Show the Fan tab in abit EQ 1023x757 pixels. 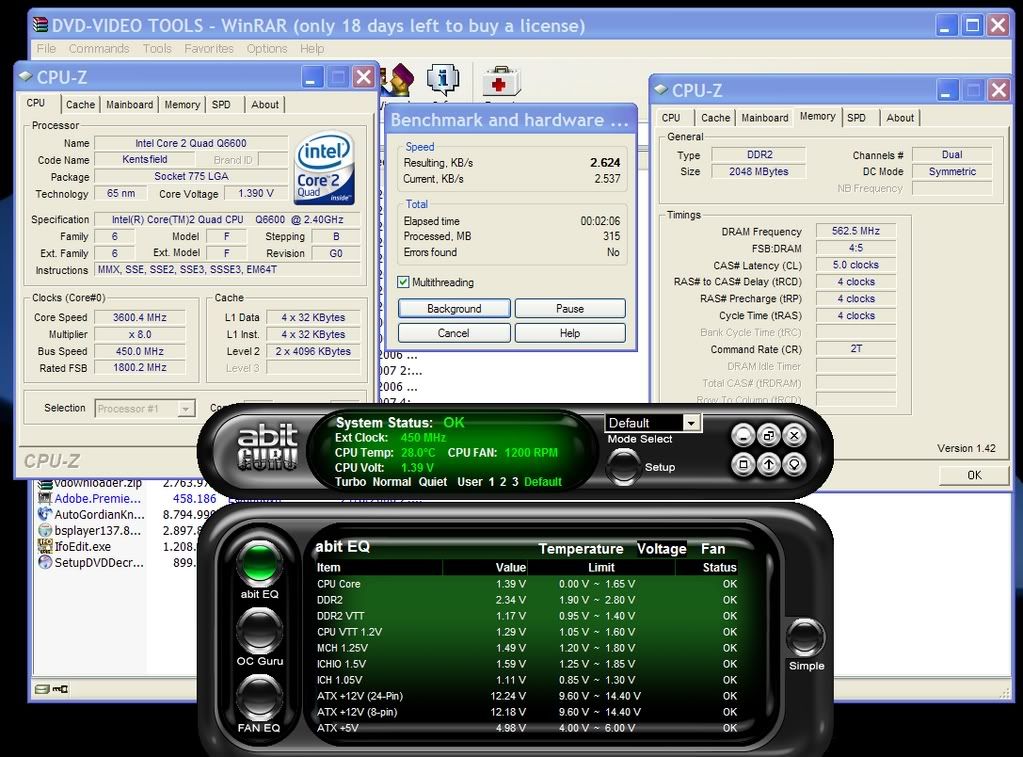coord(713,549)
